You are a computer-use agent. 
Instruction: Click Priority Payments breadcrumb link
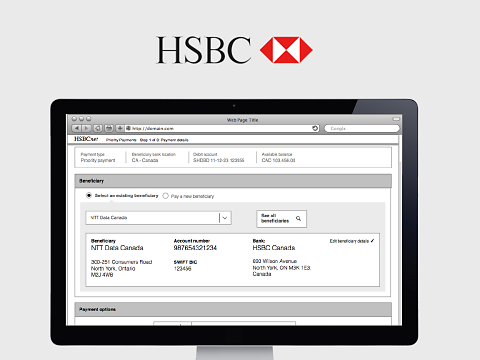click(121, 140)
